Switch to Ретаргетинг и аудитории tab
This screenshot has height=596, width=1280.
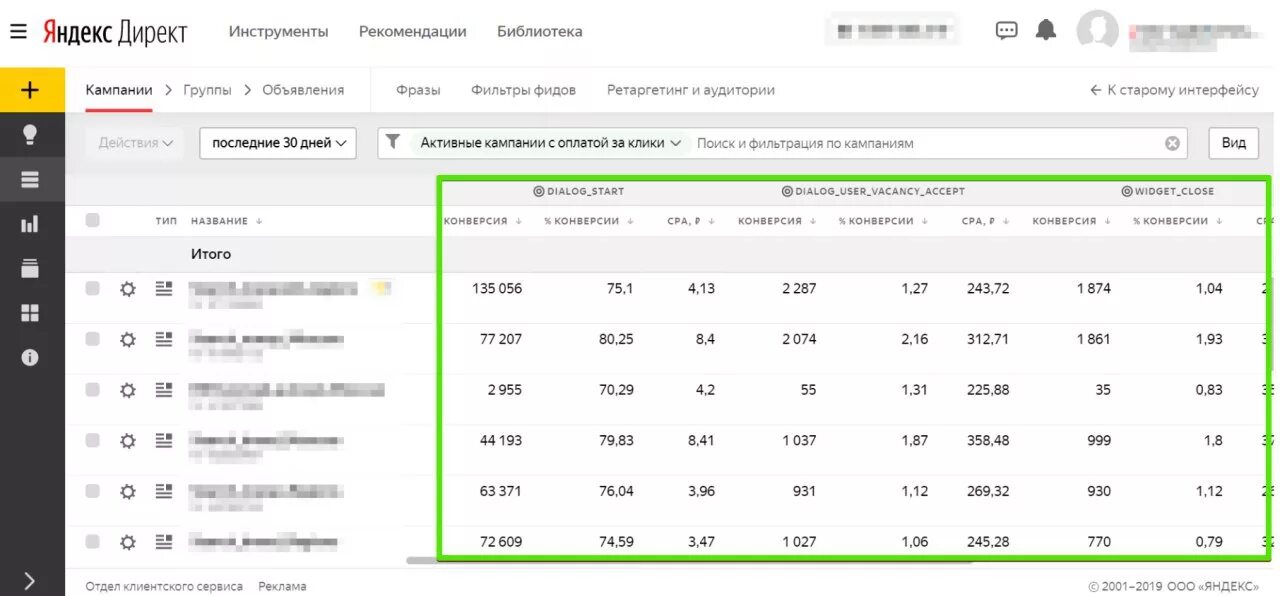(691, 90)
